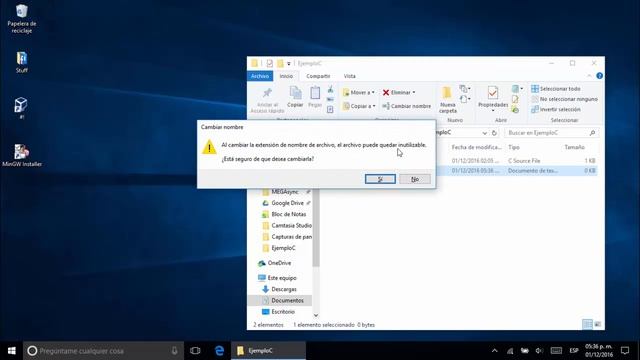
Task: Choose Invertir selección
Action: 556,109
